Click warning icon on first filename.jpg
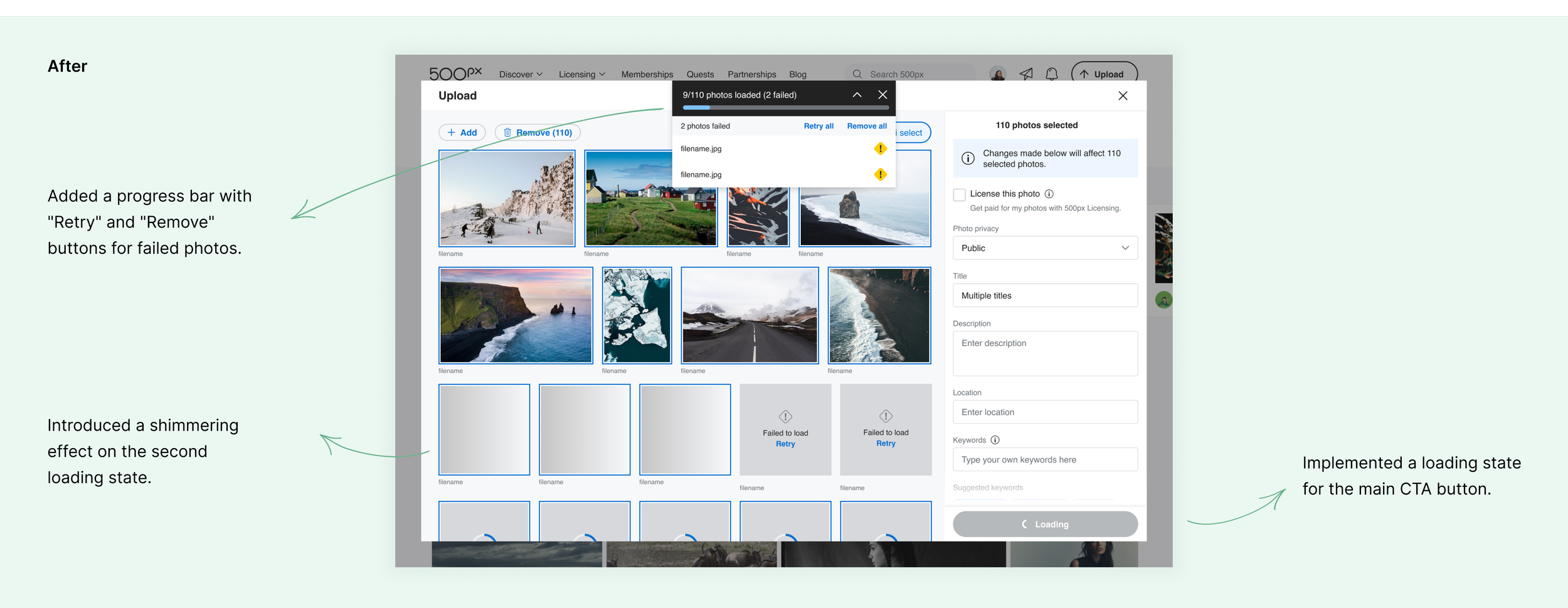This screenshot has height=608, width=1568. [880, 149]
